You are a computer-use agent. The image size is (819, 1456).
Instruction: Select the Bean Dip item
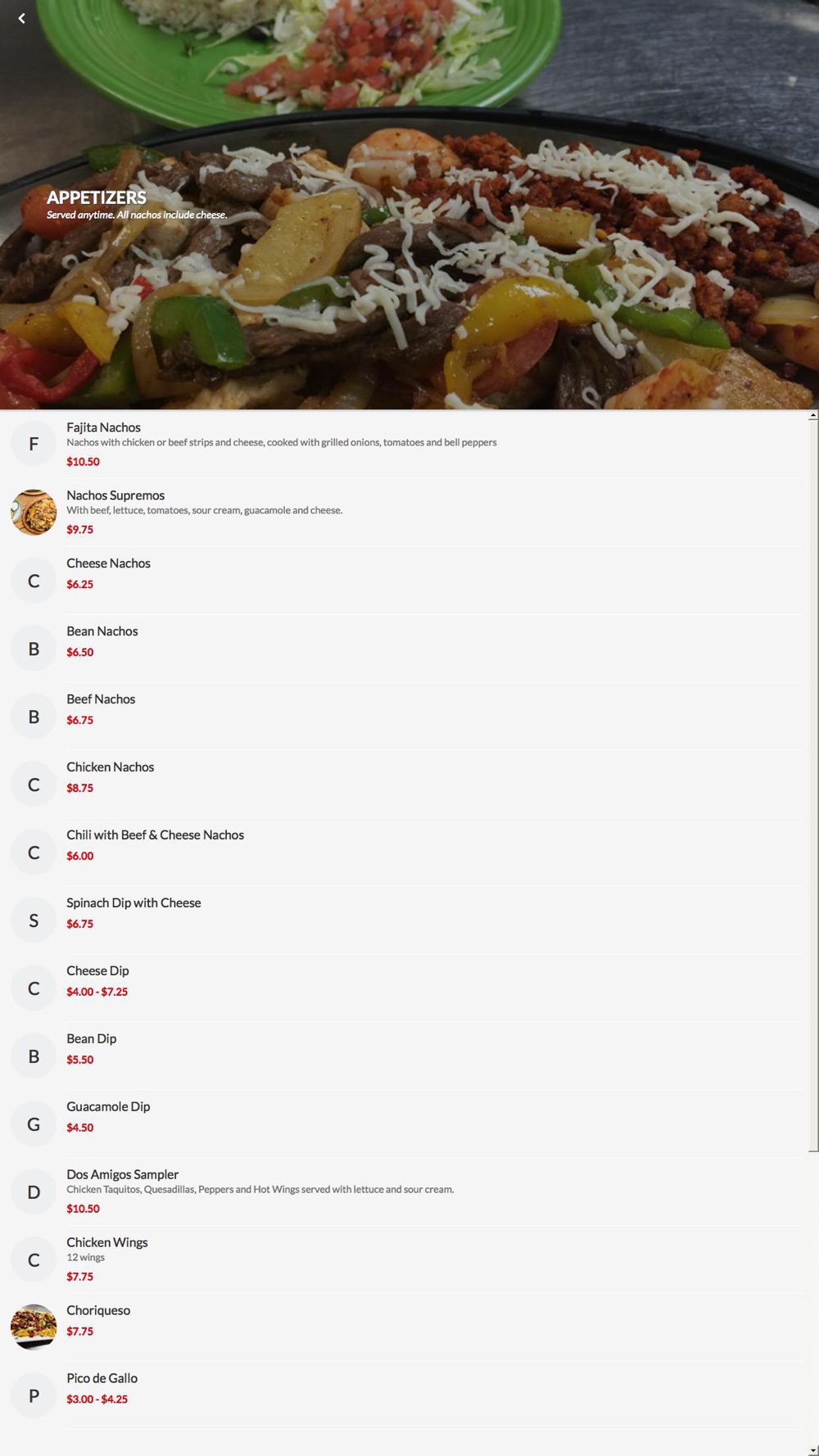[x=404, y=1056]
